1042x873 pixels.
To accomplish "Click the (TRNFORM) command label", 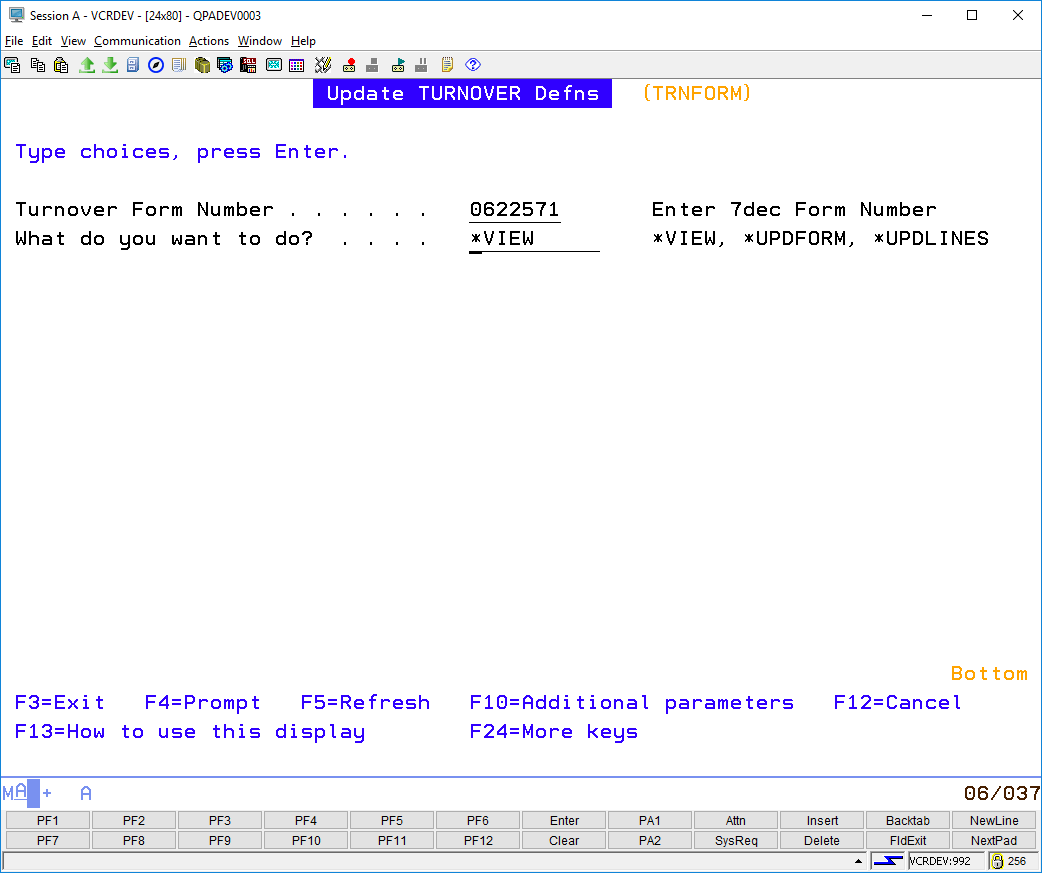I will 697,93.
